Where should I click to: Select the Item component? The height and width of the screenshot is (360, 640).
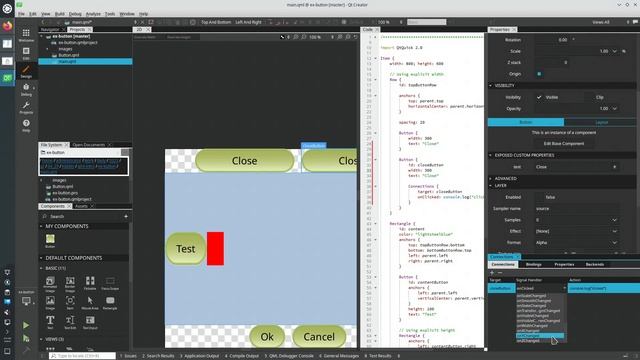pyautogui.click(x=70, y=303)
